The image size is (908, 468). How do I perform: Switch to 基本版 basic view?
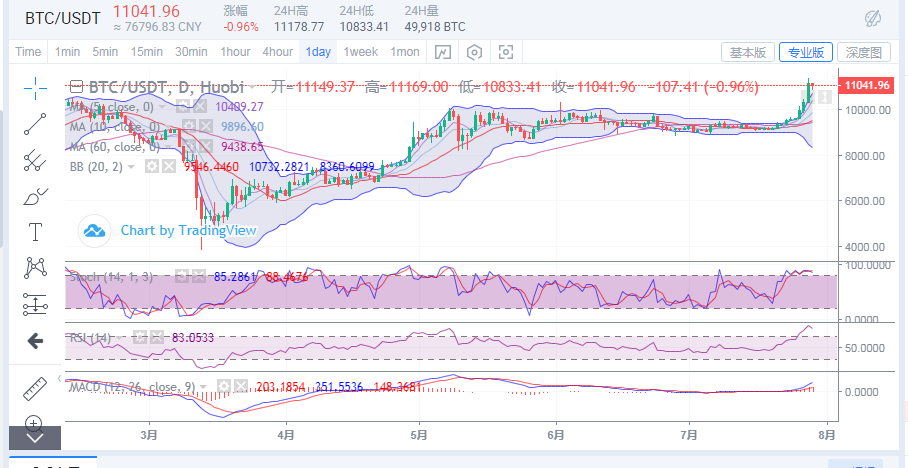[x=748, y=52]
